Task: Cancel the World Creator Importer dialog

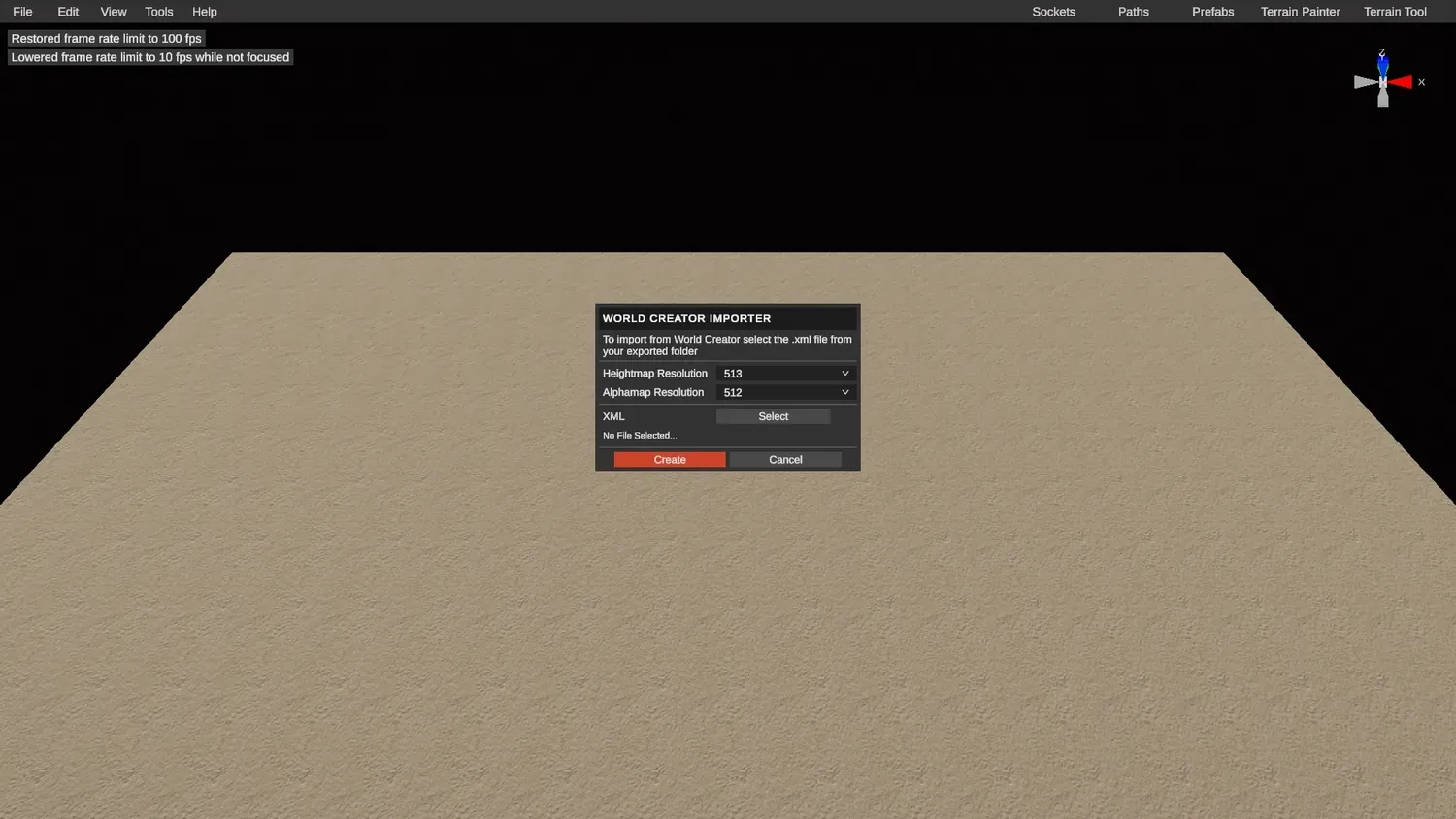Action: pyautogui.click(x=785, y=460)
